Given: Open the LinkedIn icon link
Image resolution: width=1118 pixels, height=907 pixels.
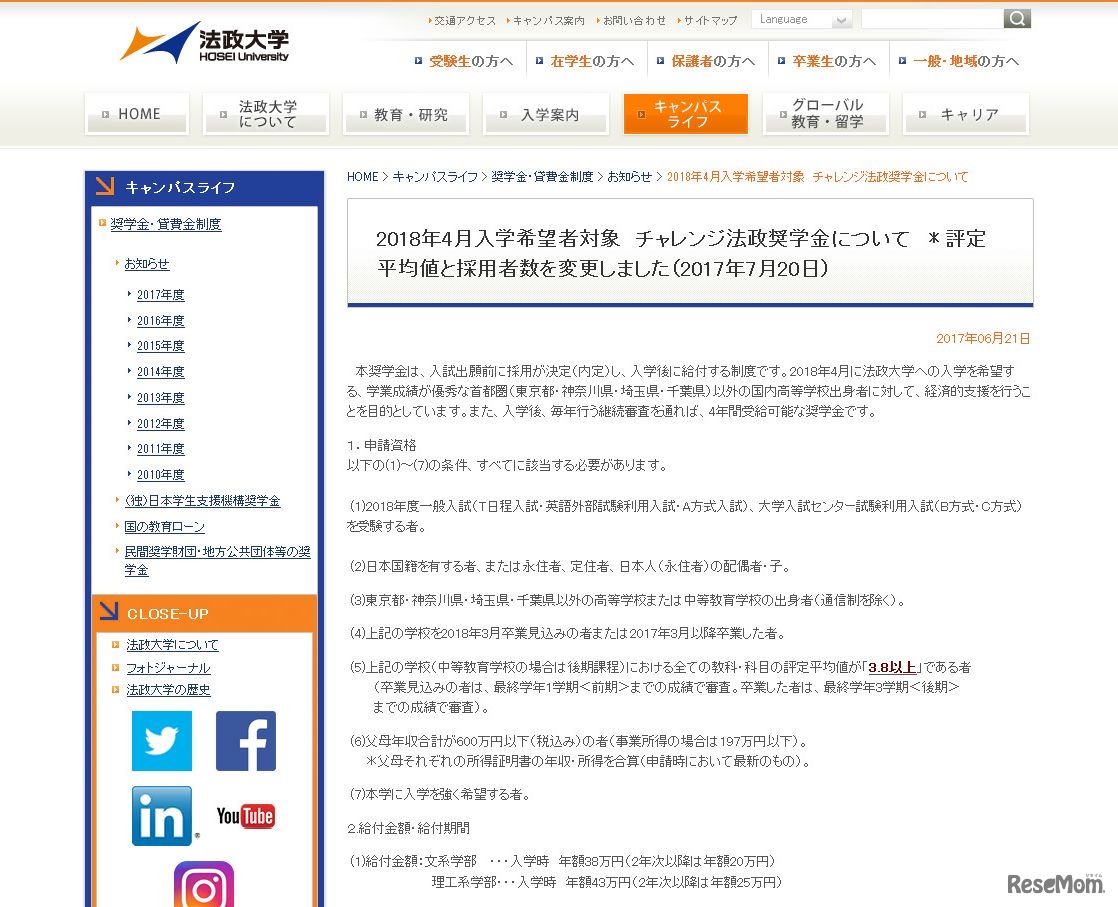Looking at the screenshot, I should [x=162, y=816].
